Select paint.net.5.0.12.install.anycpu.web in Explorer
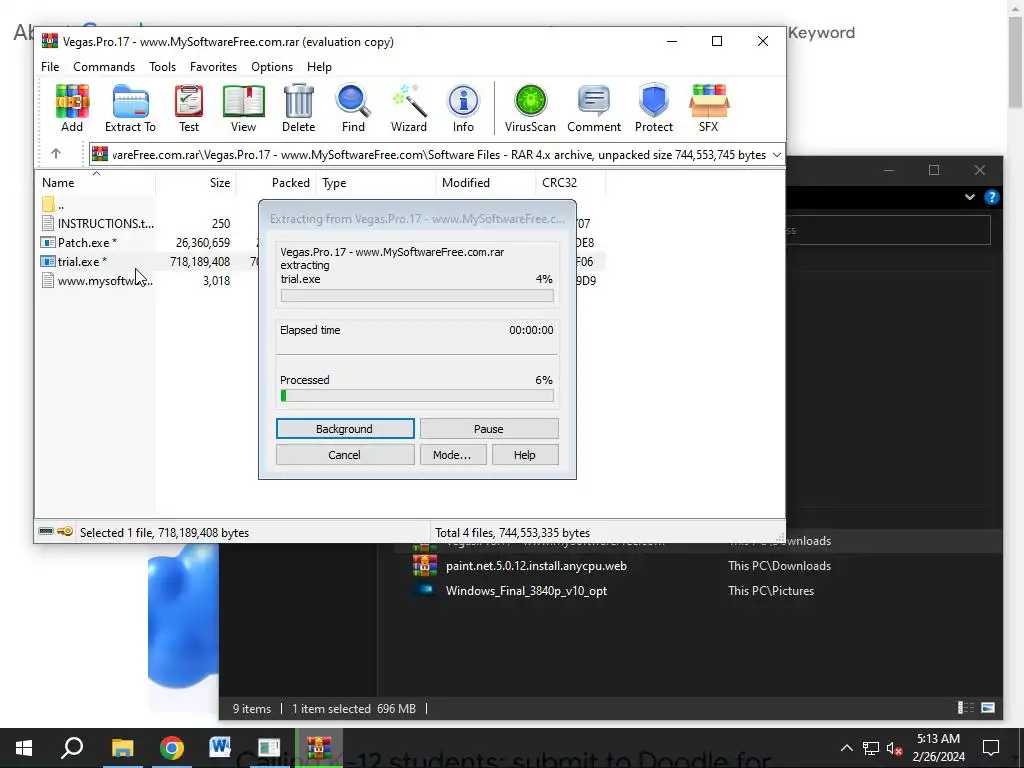 pos(536,566)
